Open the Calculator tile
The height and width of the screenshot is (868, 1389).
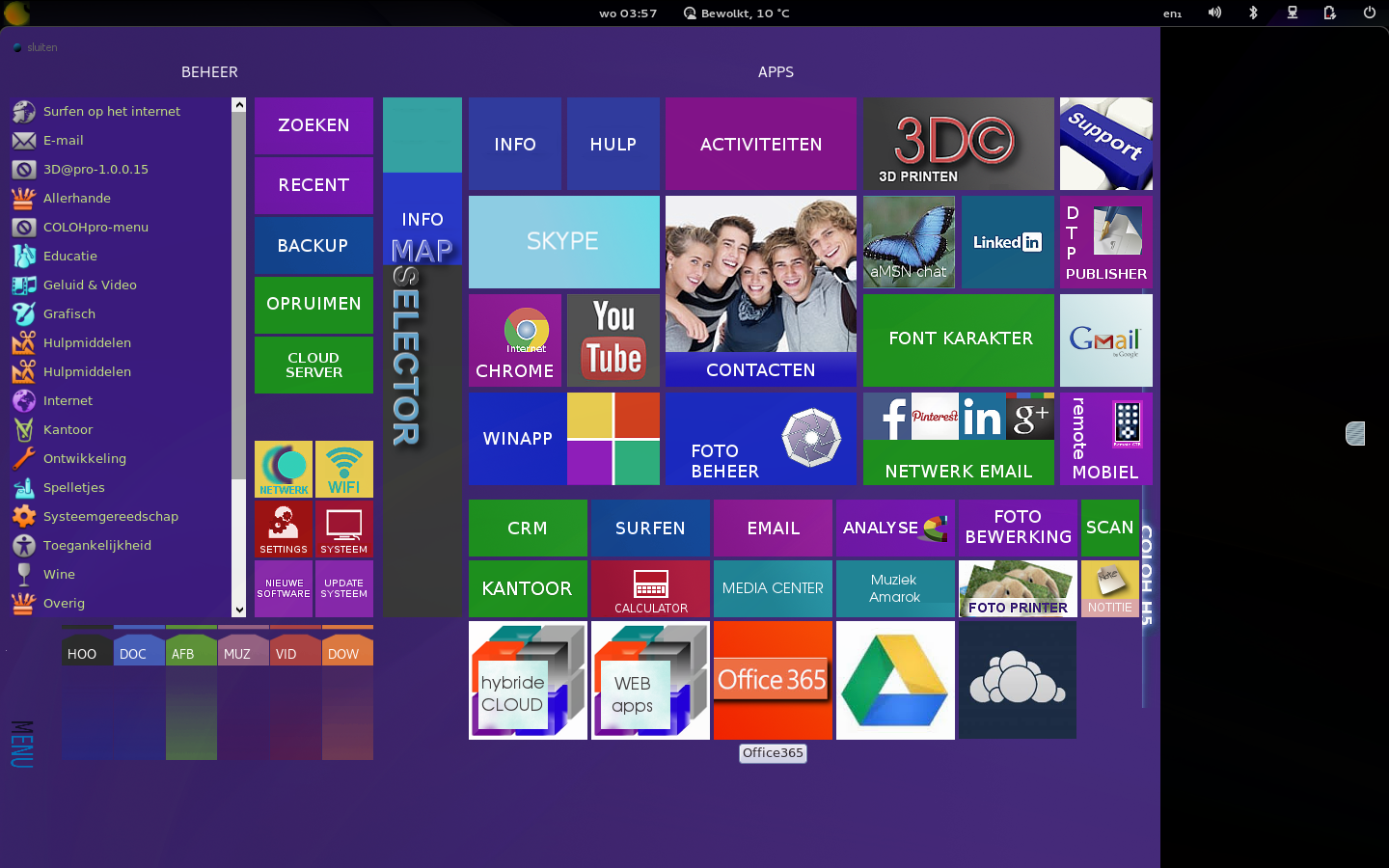coord(650,588)
